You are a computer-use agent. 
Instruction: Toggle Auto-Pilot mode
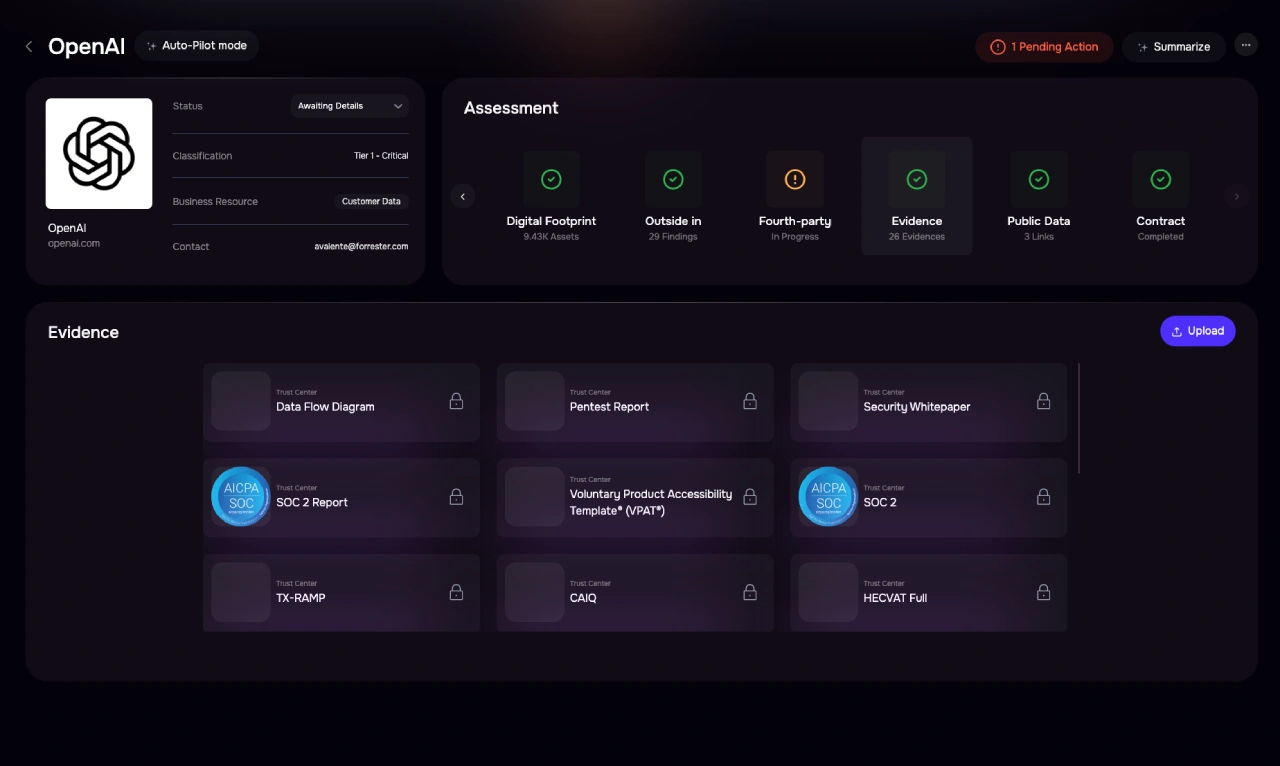(197, 46)
